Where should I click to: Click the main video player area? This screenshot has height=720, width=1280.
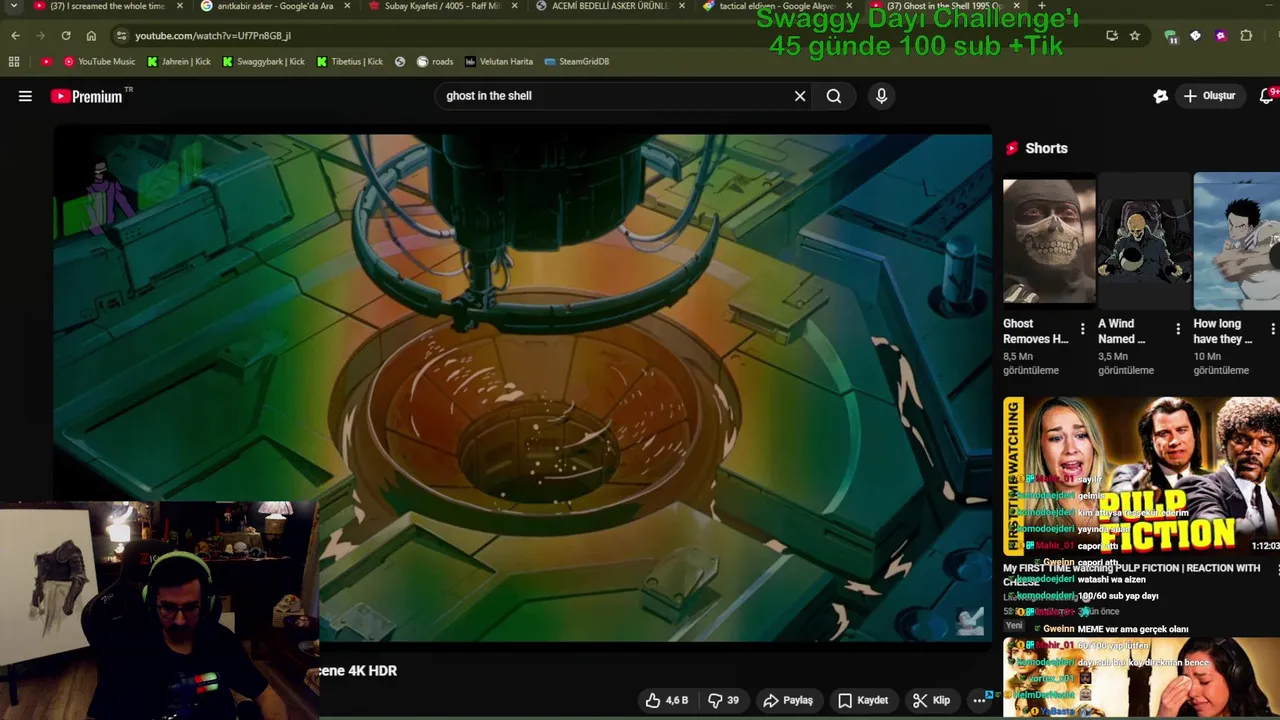(523, 387)
